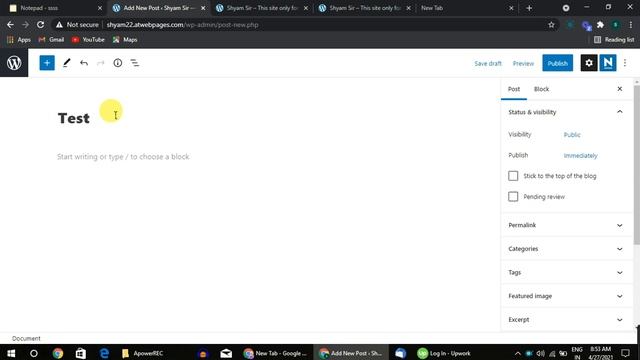
Task: Click Windows Start button
Action: [x=11, y=353]
